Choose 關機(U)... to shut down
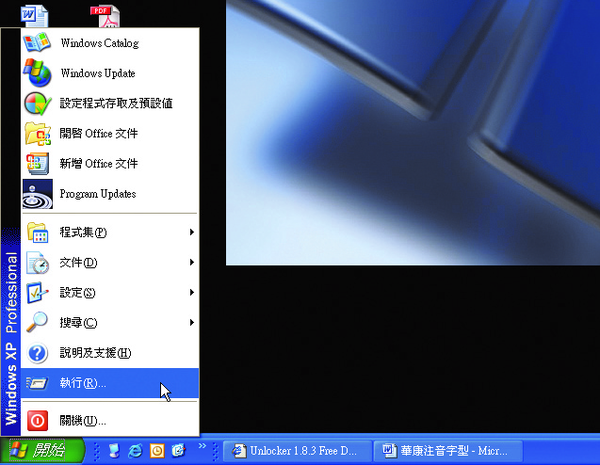 [x=110, y=421]
